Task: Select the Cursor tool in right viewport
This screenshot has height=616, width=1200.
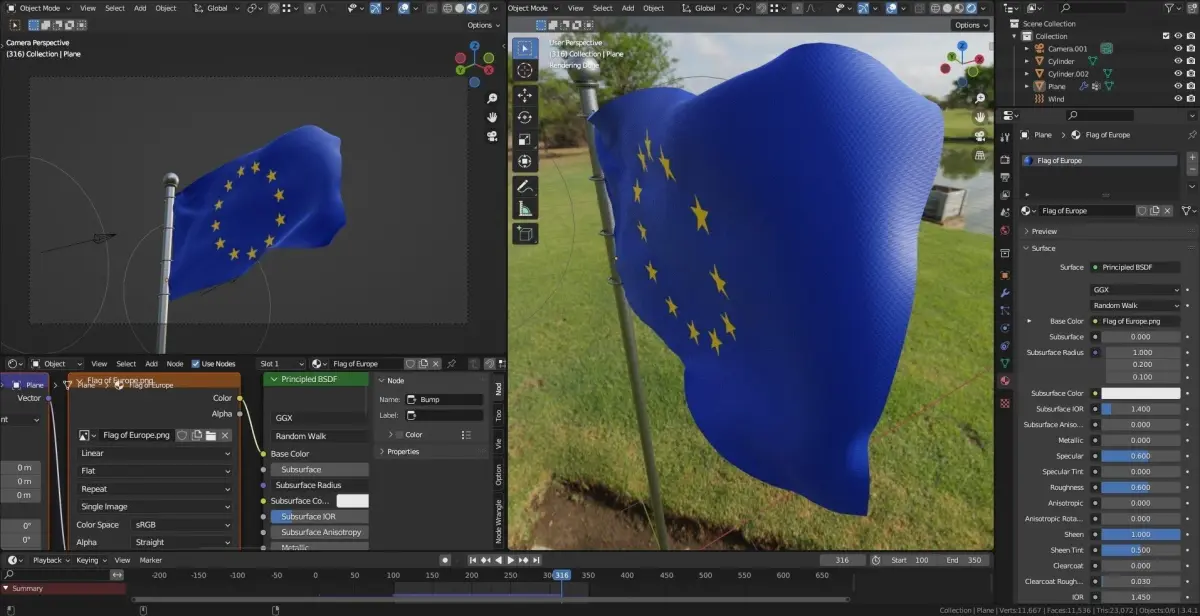Action: coord(525,70)
